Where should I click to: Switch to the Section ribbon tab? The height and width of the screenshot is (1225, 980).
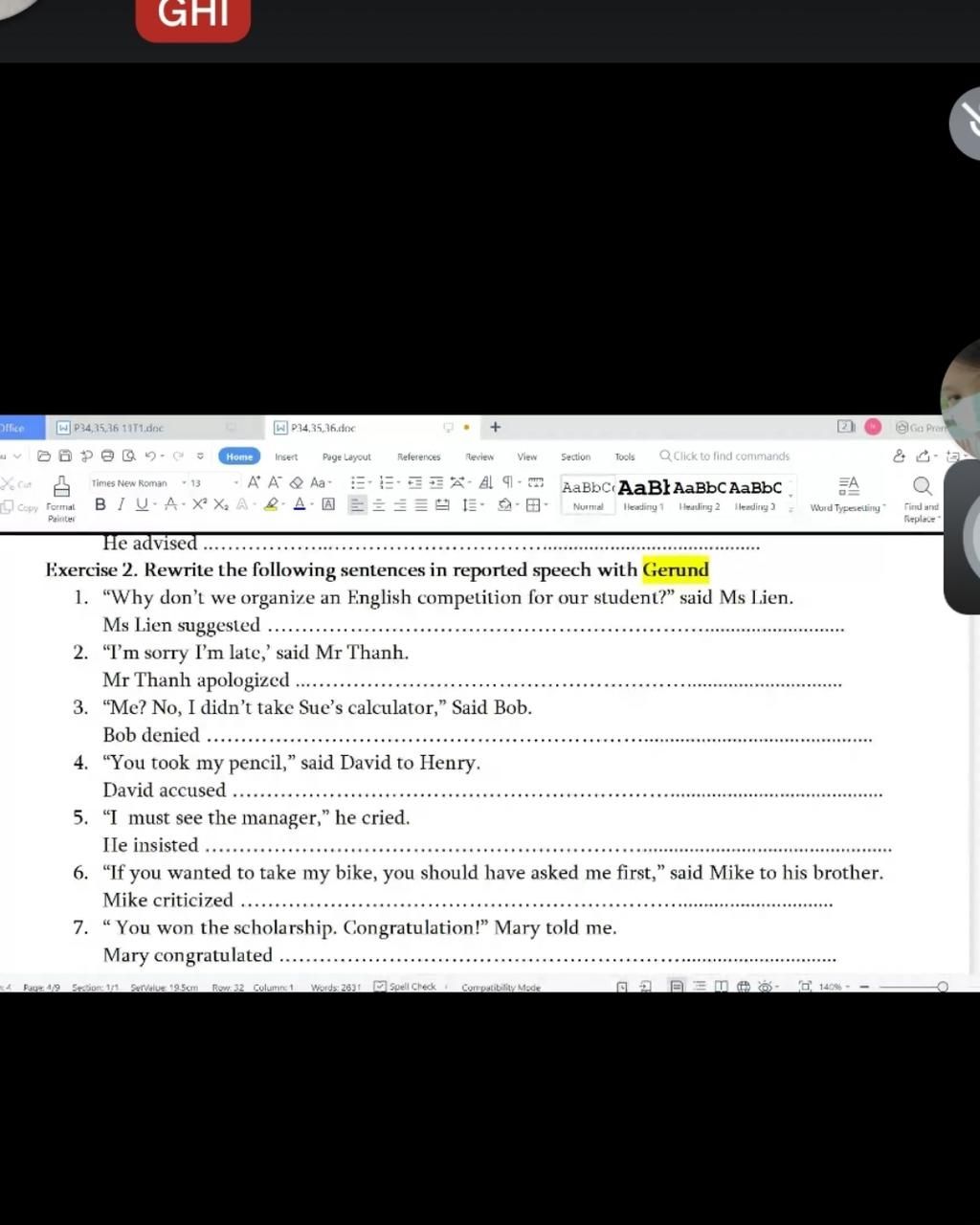575,457
